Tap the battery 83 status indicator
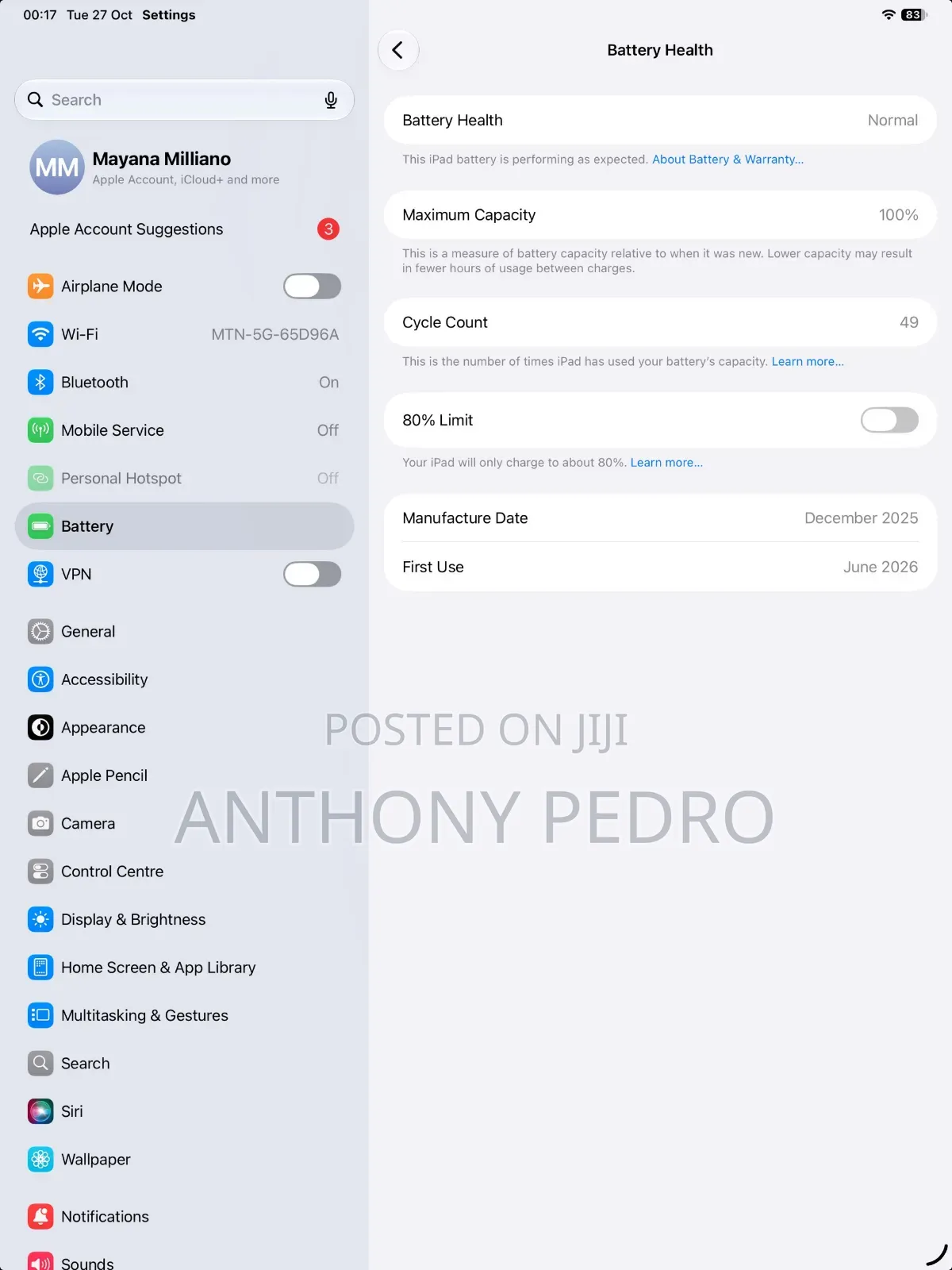The width and height of the screenshot is (952, 1270). click(x=914, y=15)
